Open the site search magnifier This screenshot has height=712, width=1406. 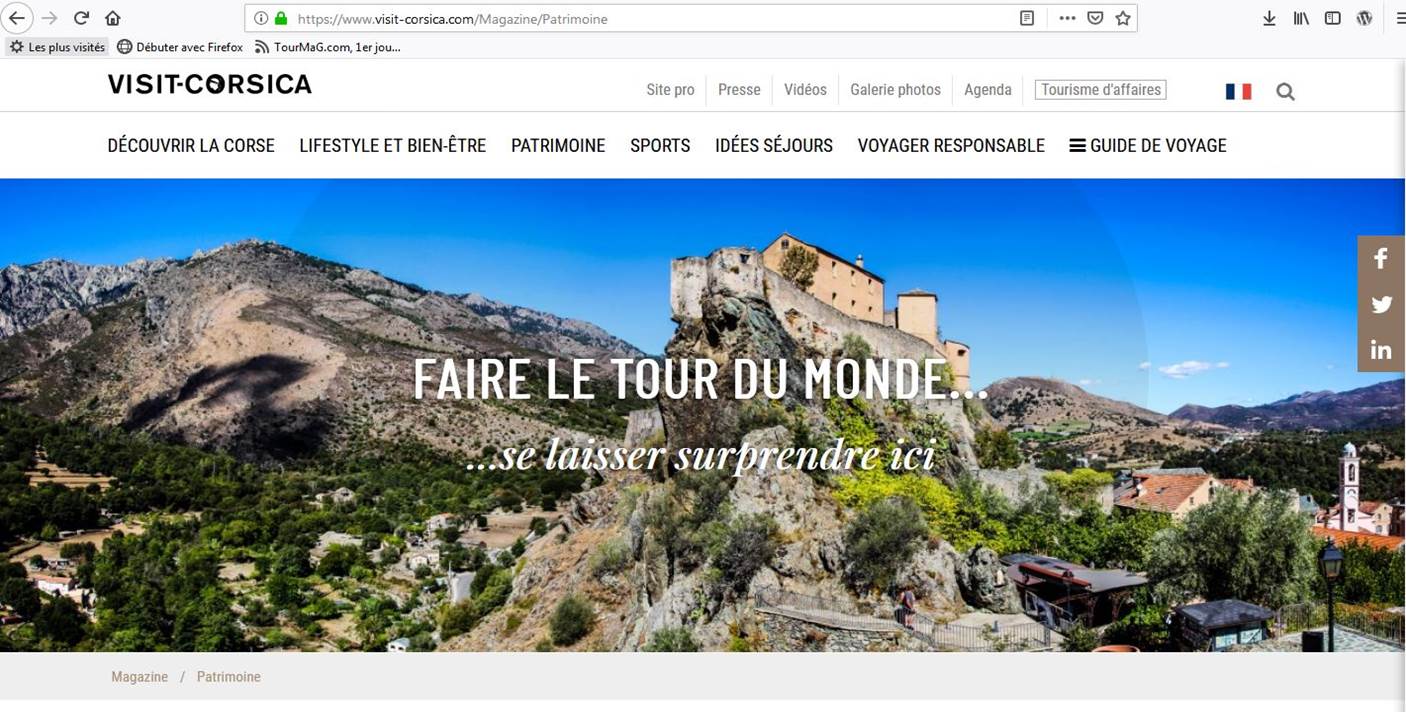click(x=1286, y=91)
